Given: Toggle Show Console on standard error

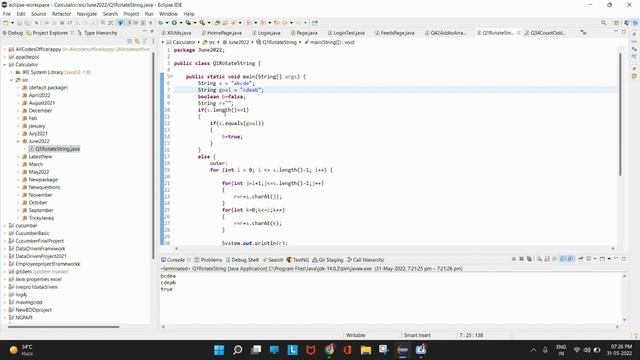Looking at the screenshot, I should click(x=571, y=259).
